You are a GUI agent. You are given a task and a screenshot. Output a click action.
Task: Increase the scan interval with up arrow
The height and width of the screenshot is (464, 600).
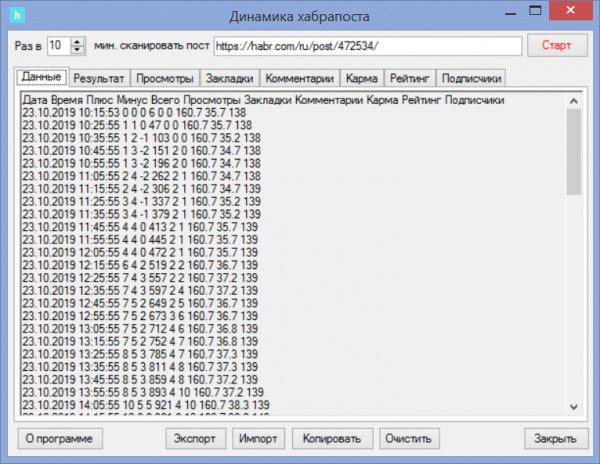[77, 42]
